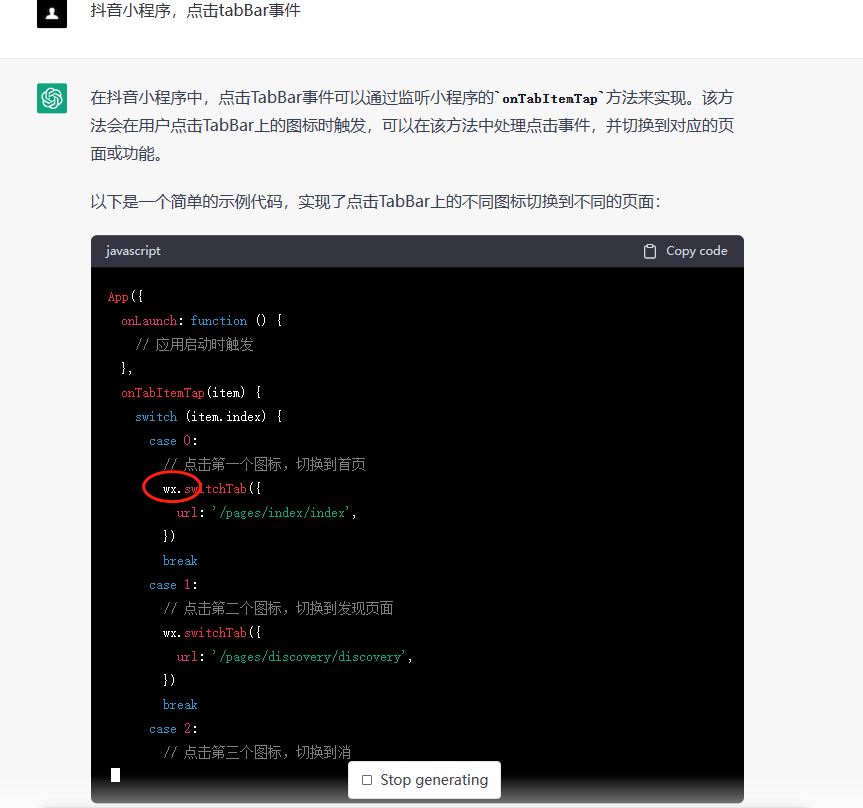
Task: Click the 'switch (item.index)' line
Action: [x=209, y=417]
